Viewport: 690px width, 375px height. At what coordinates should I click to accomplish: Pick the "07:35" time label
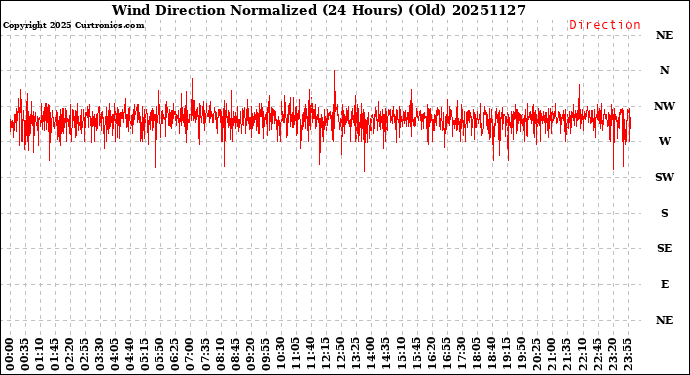206,355
